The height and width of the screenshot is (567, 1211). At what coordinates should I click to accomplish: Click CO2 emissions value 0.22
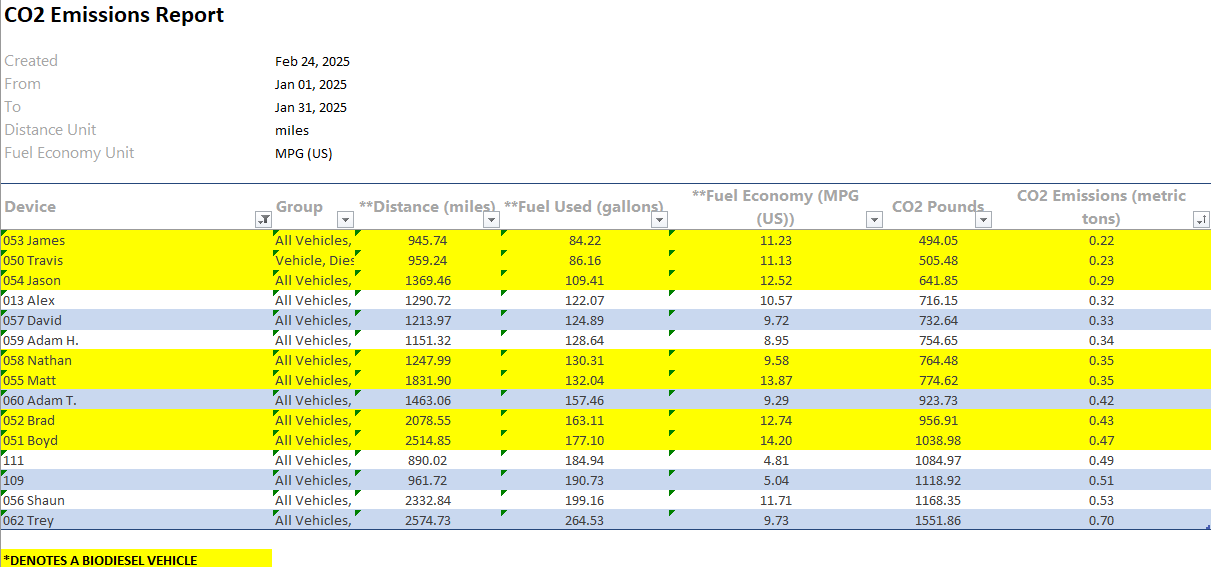tap(1102, 240)
